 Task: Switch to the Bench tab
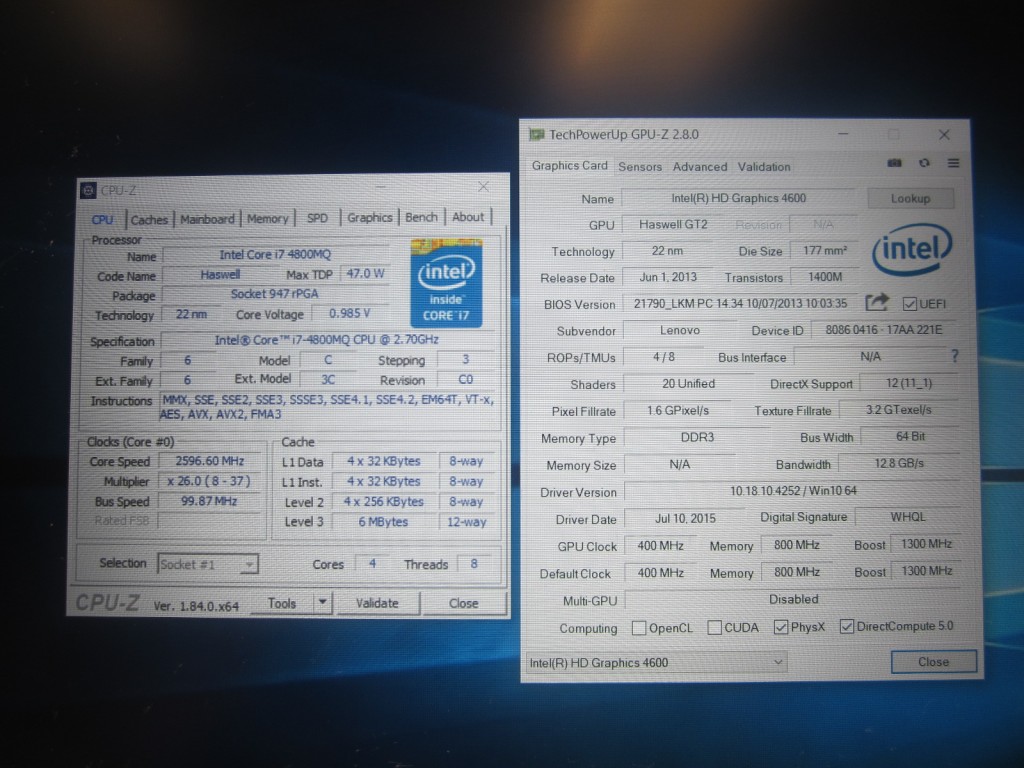click(x=421, y=217)
